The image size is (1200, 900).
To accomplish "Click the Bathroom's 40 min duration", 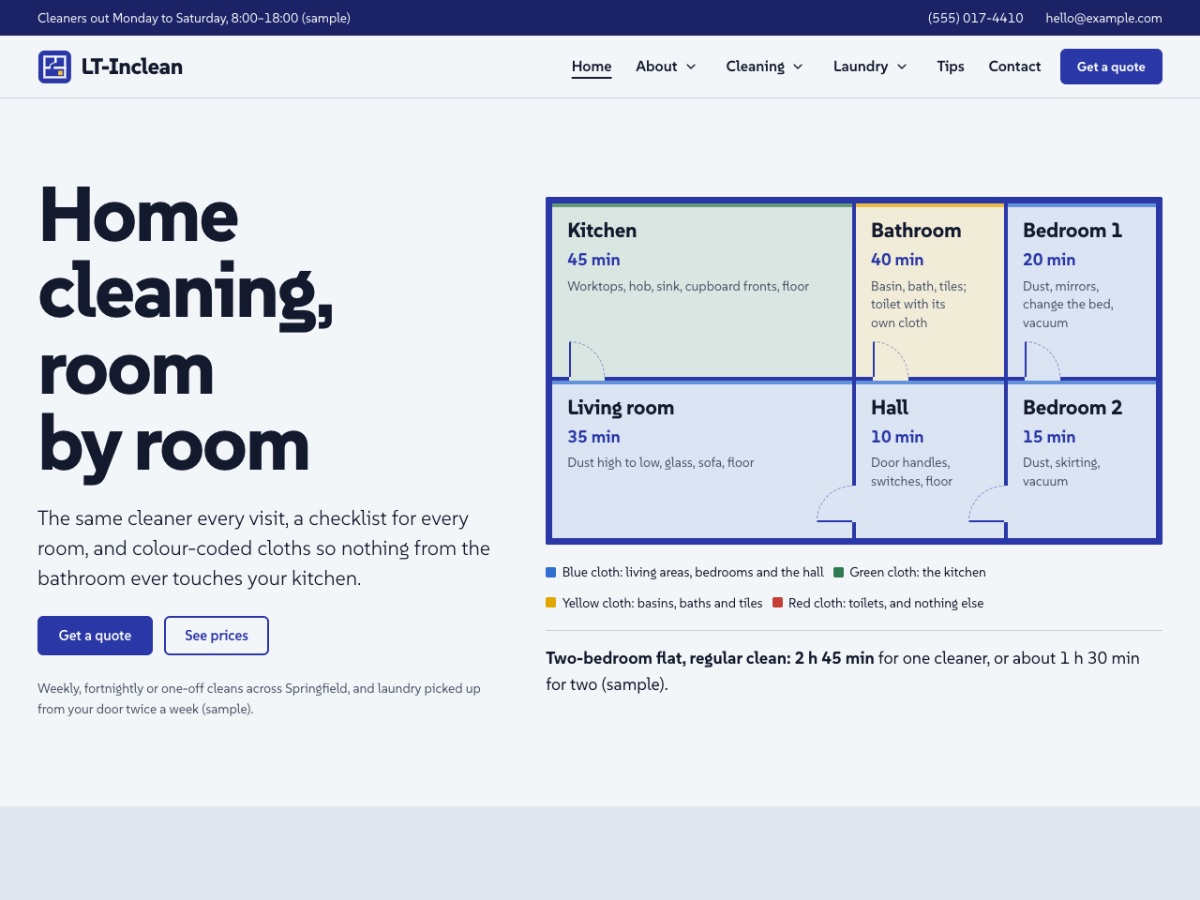I will click(897, 260).
